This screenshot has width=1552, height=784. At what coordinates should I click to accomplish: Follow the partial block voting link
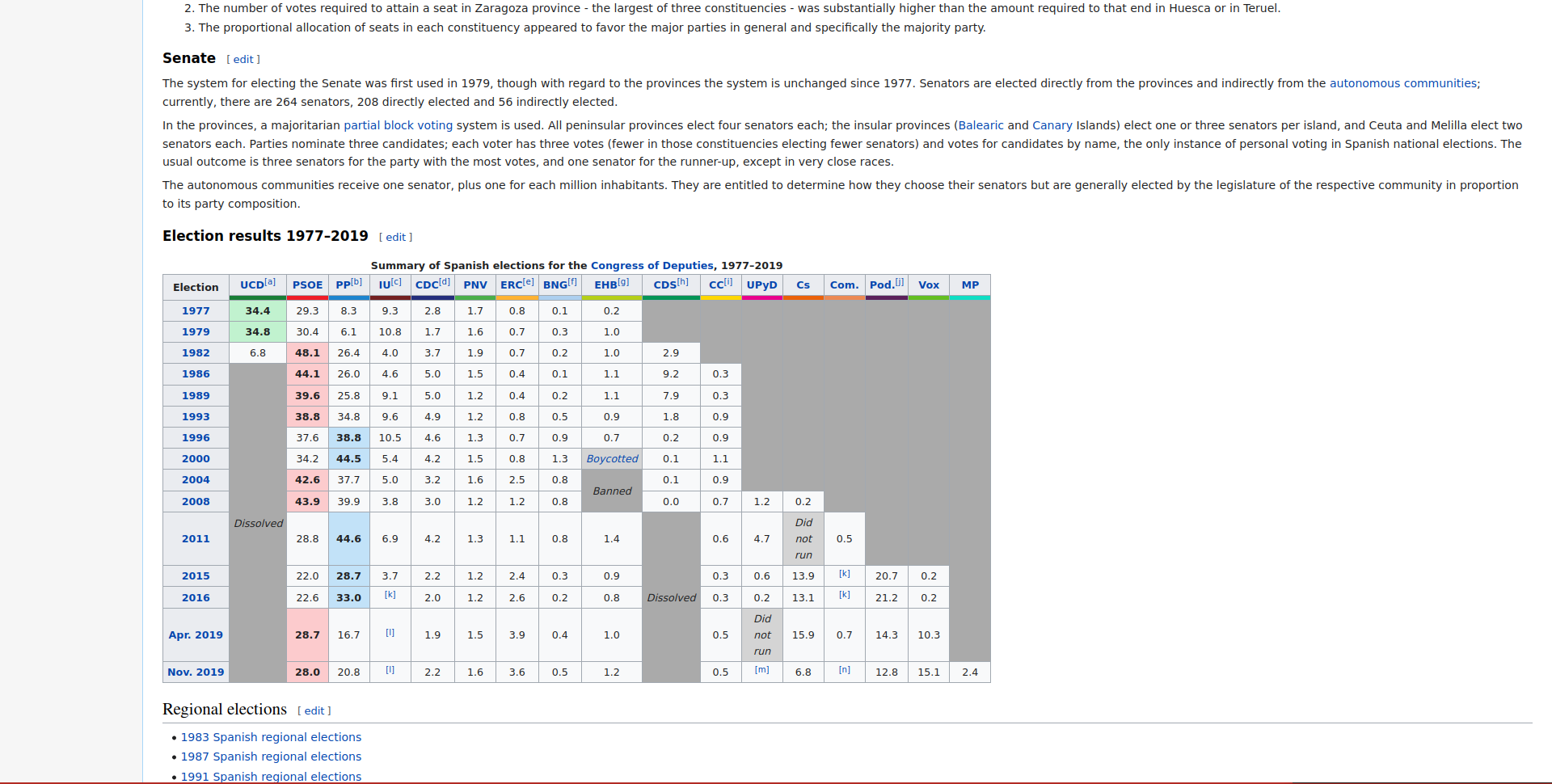pyautogui.click(x=398, y=125)
